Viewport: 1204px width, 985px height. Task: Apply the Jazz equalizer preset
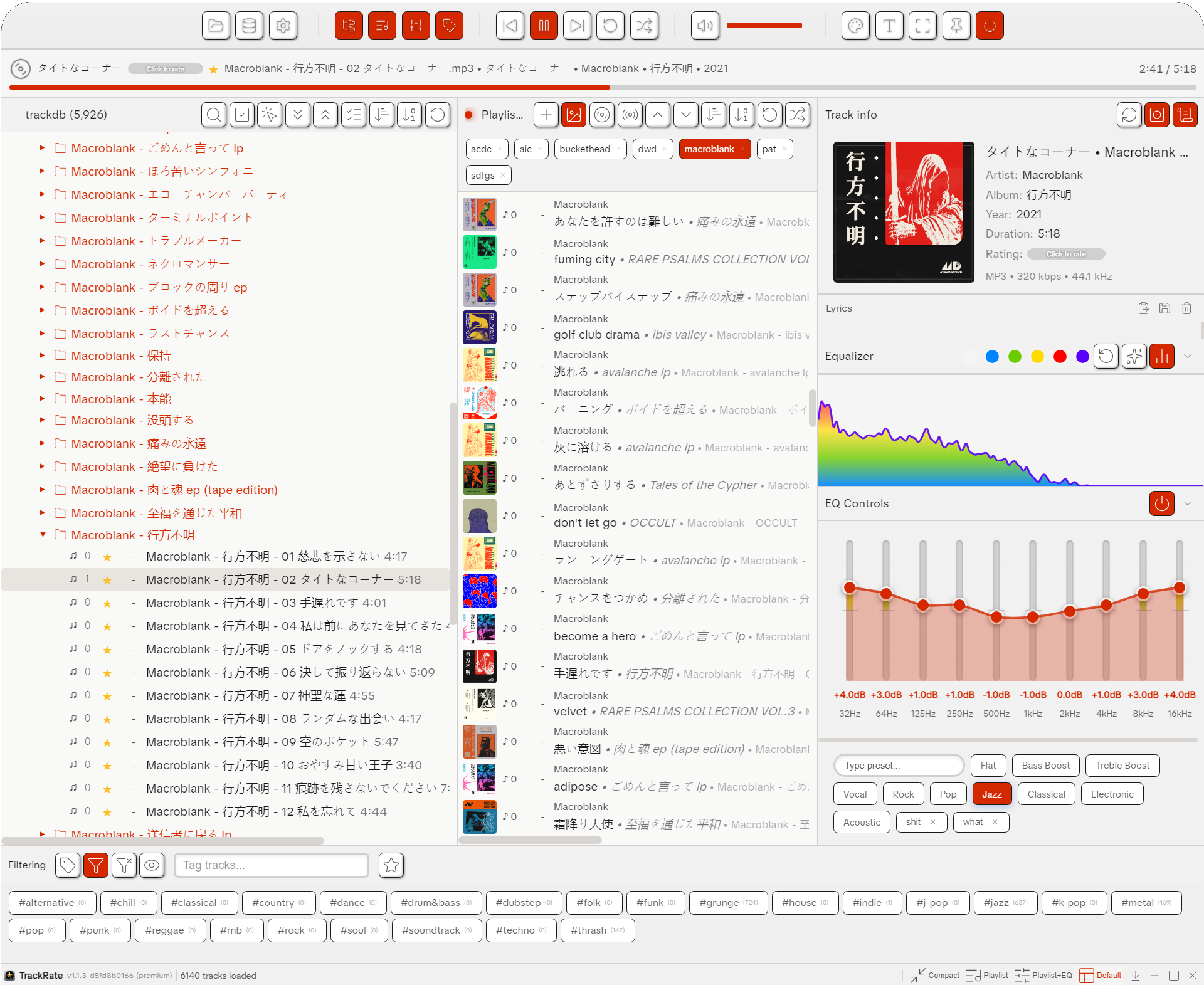point(991,793)
